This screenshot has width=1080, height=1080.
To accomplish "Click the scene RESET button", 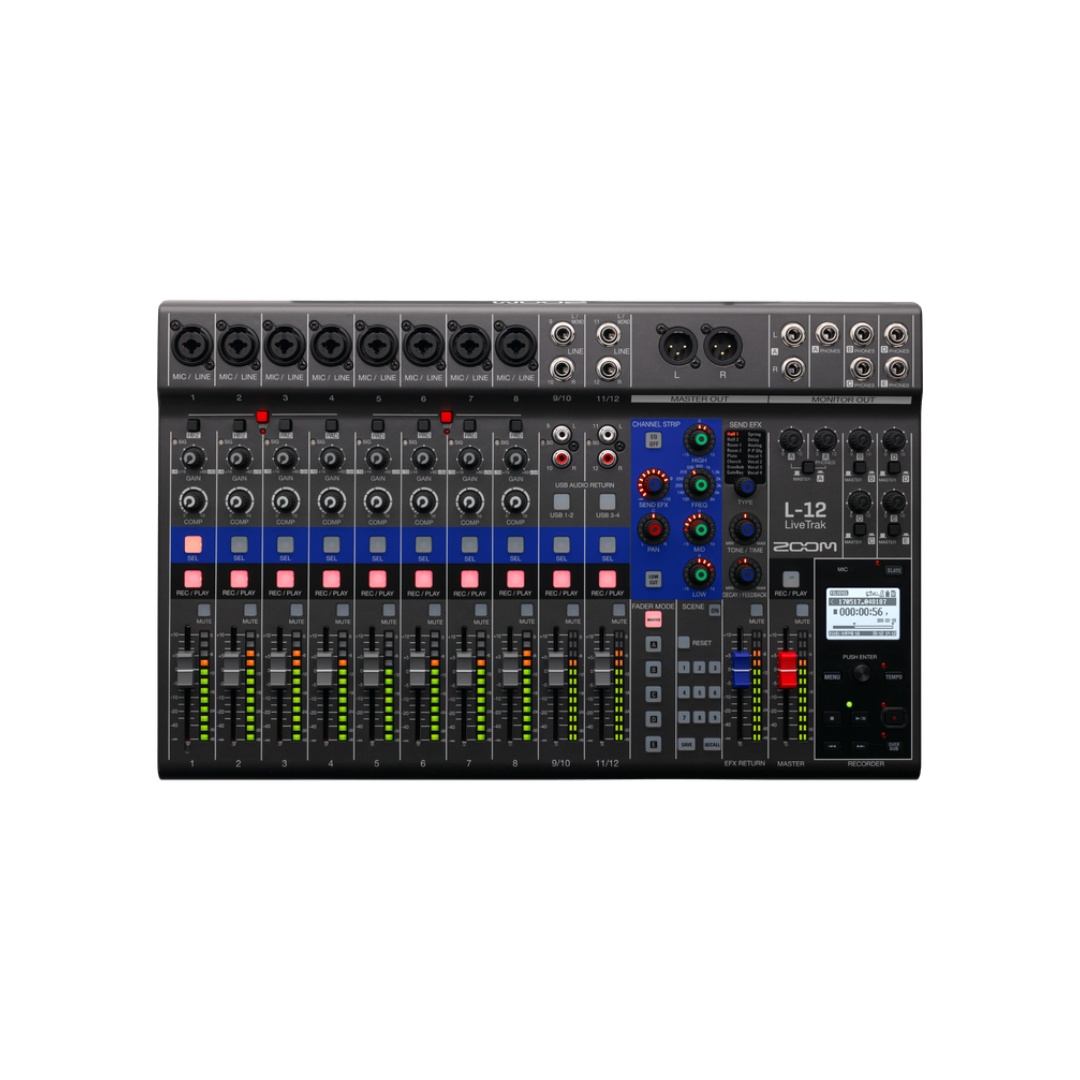I will pos(684,642).
